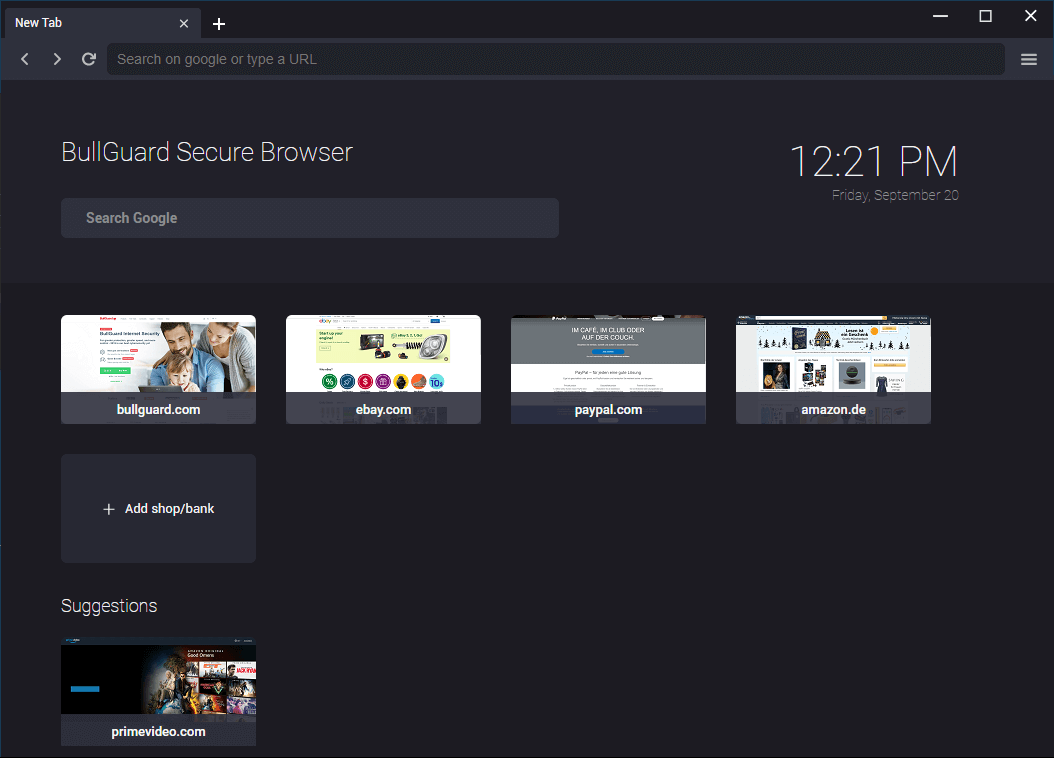The image size is (1054, 758).
Task: Click the address bar at the top
Action: coord(556,59)
